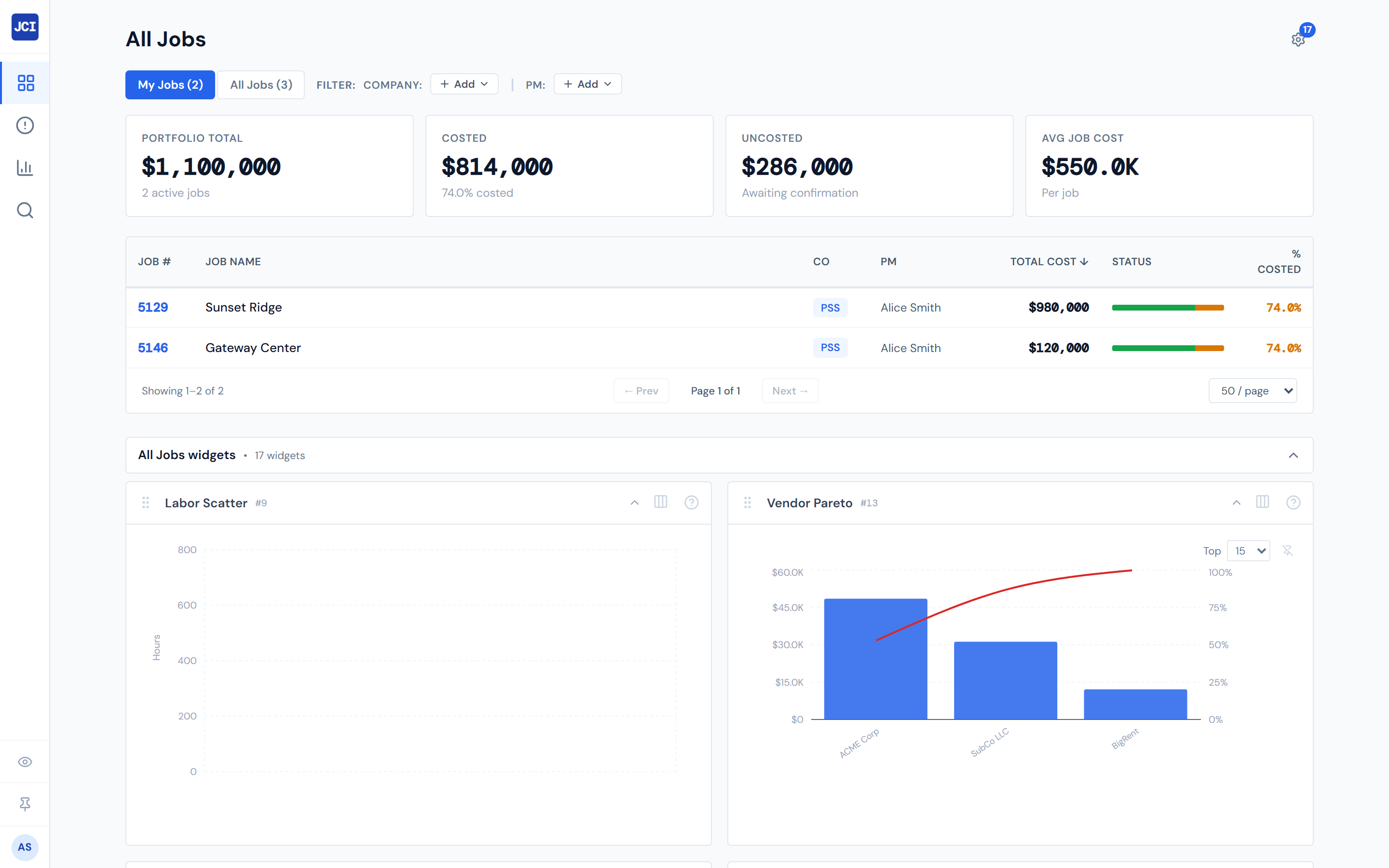
Task: Switch to the My Jobs (2) tab
Action: click(170, 85)
